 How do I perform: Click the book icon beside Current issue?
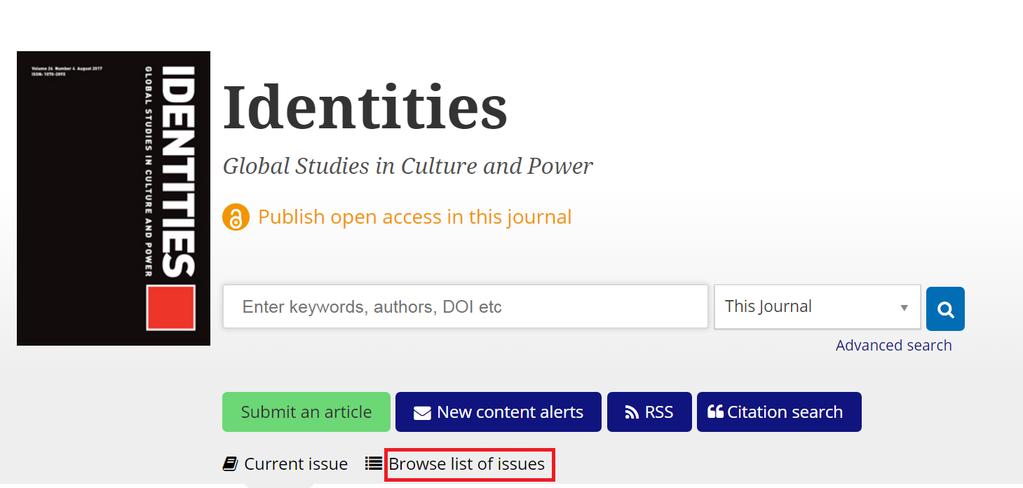point(230,464)
